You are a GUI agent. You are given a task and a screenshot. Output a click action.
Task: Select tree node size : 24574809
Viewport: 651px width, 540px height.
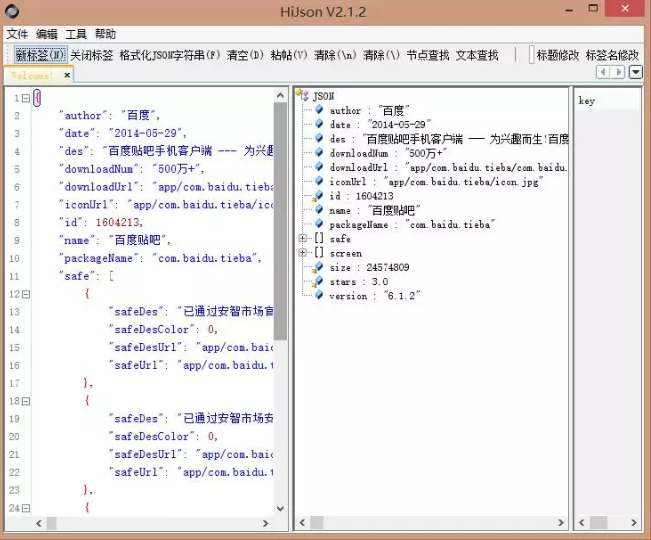coord(369,268)
